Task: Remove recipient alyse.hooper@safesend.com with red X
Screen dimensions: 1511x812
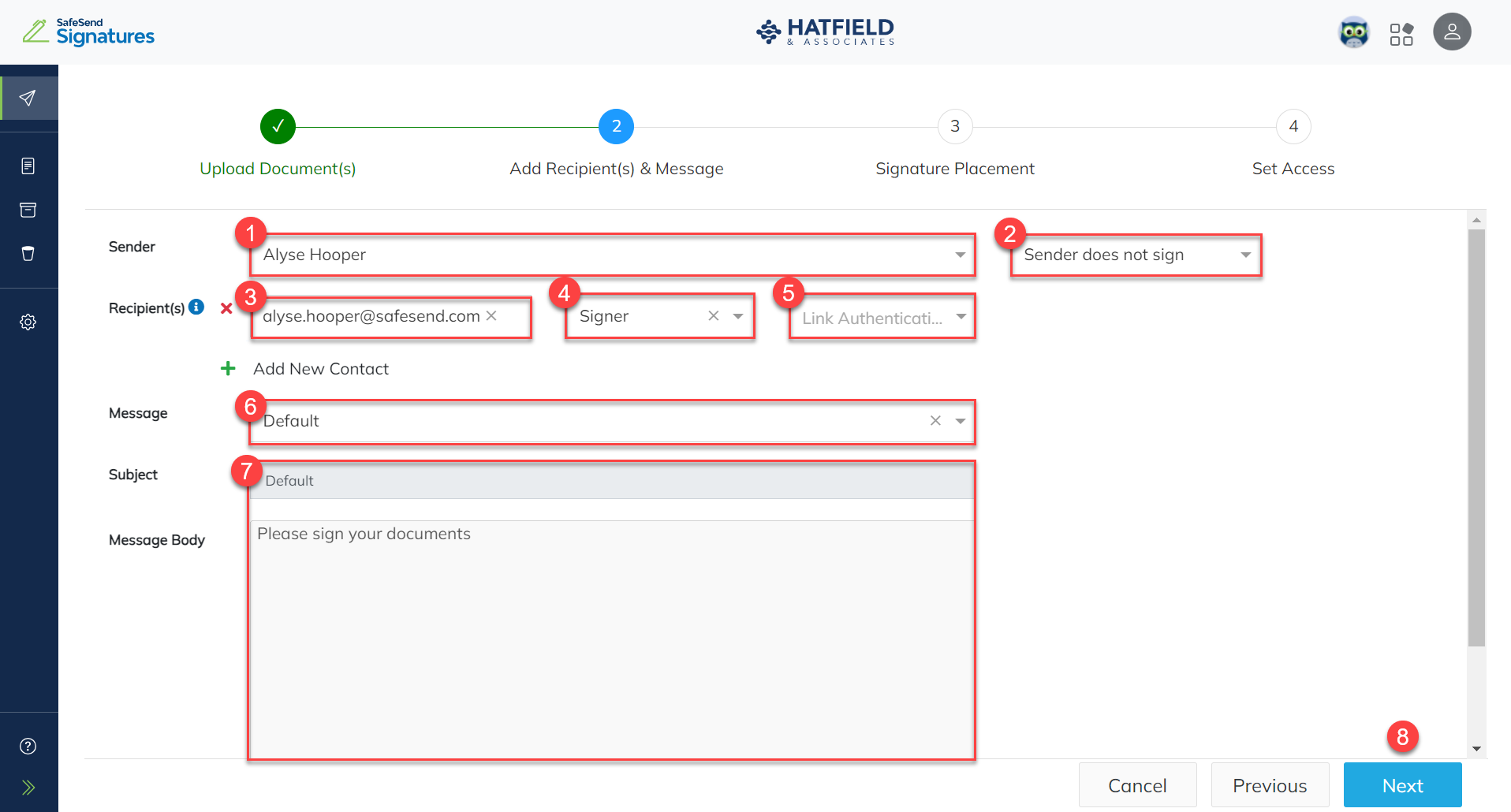Action: [226, 309]
